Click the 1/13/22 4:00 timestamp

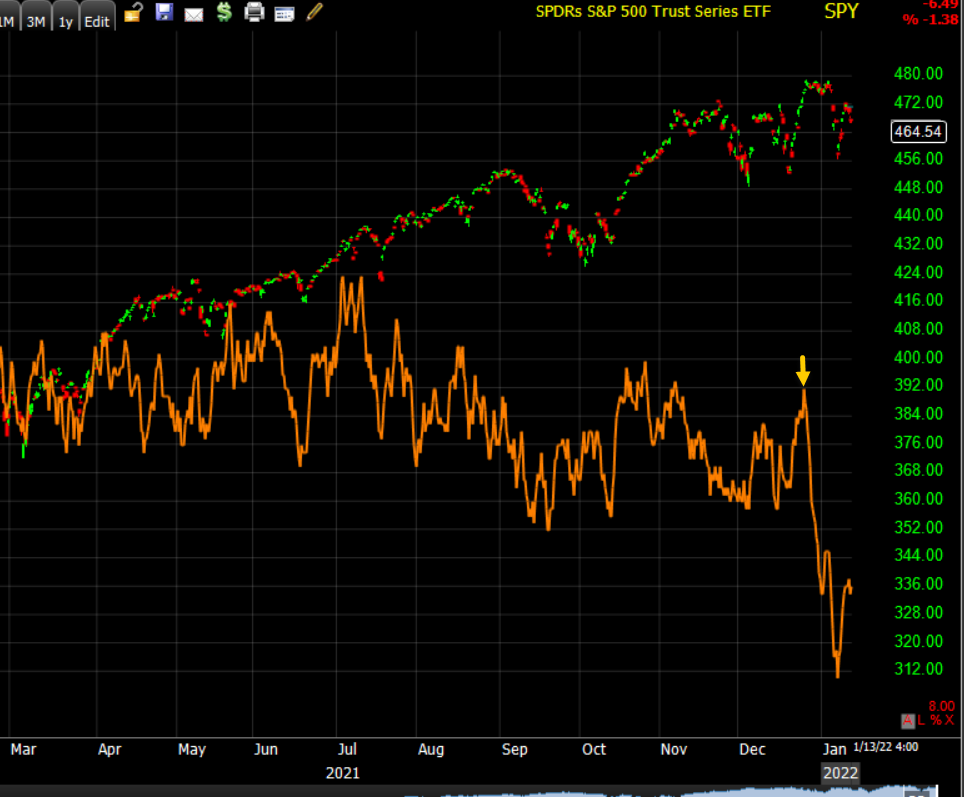pos(886,747)
